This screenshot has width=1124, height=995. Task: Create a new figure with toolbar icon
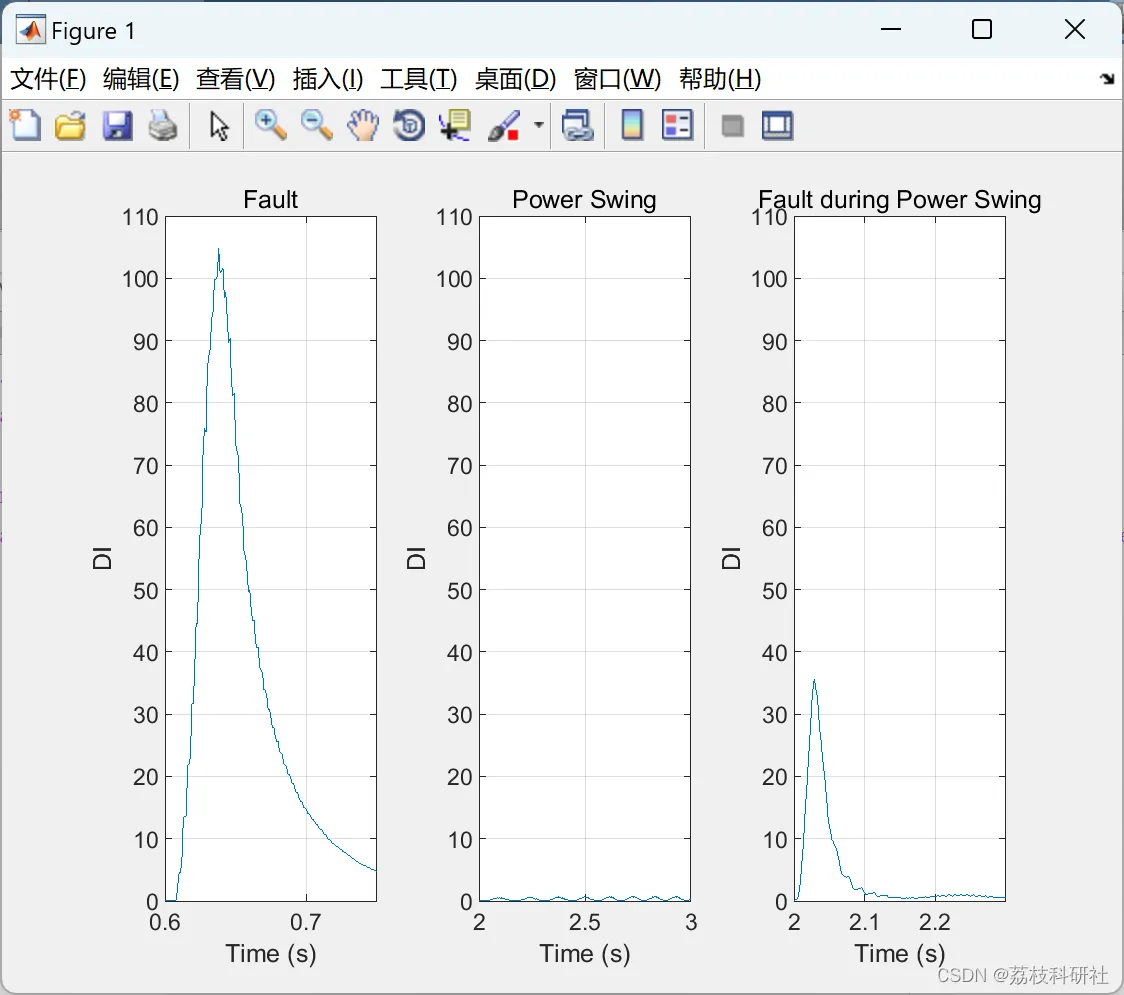click(x=25, y=125)
